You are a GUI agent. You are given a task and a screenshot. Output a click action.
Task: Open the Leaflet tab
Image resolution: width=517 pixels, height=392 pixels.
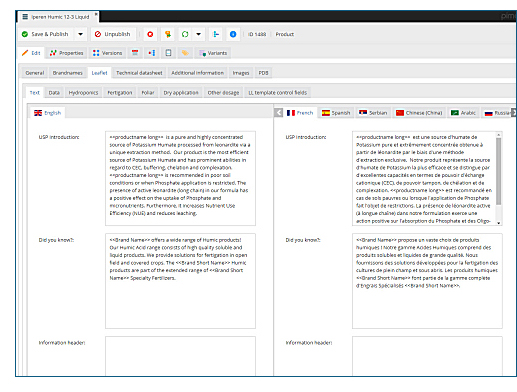[x=99, y=73]
